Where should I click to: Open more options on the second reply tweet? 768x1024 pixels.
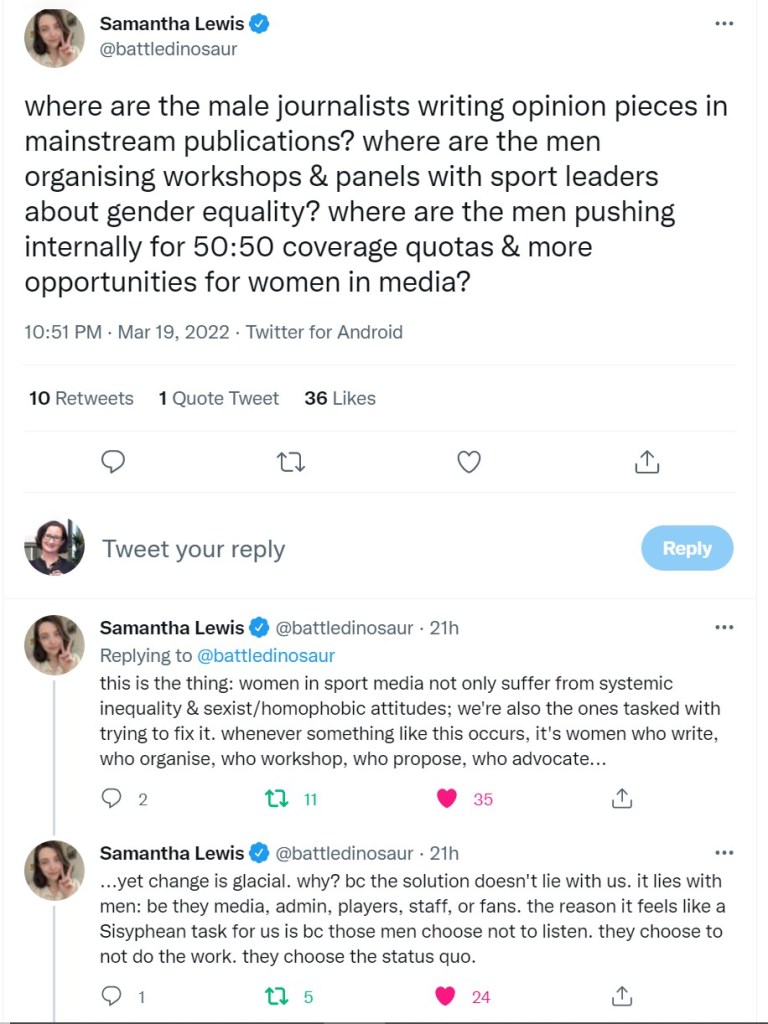pyautogui.click(x=724, y=853)
